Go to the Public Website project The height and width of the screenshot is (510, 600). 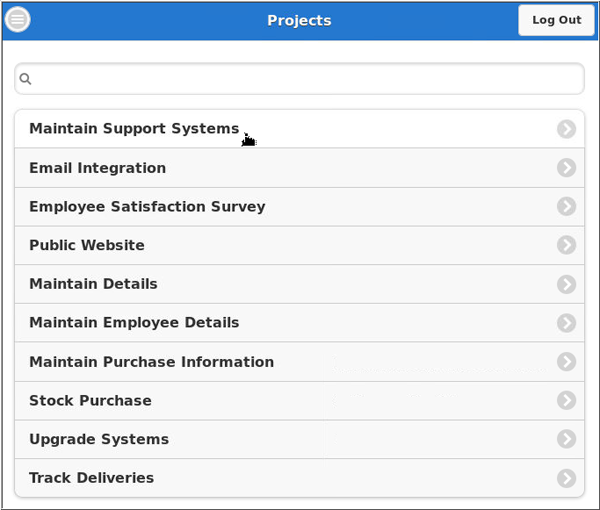tap(87, 245)
